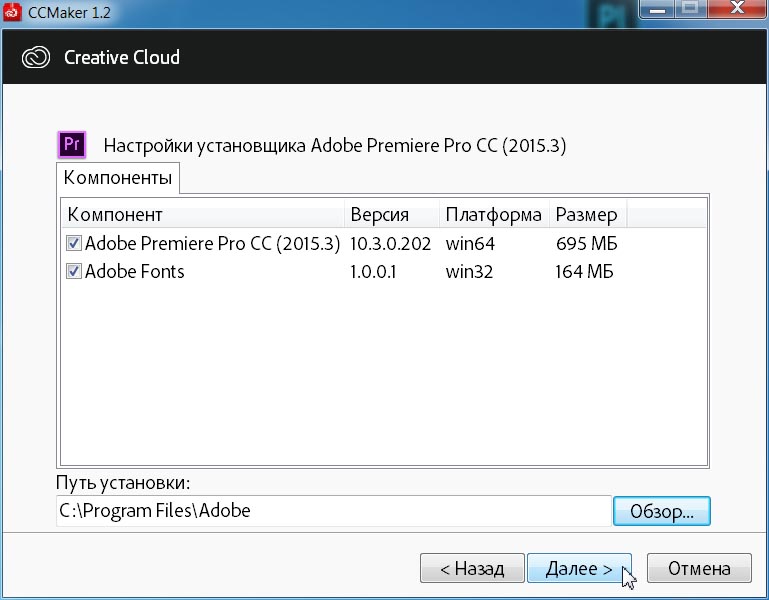769x600 pixels.
Task: Click the Версия column header
Action: coord(390,215)
